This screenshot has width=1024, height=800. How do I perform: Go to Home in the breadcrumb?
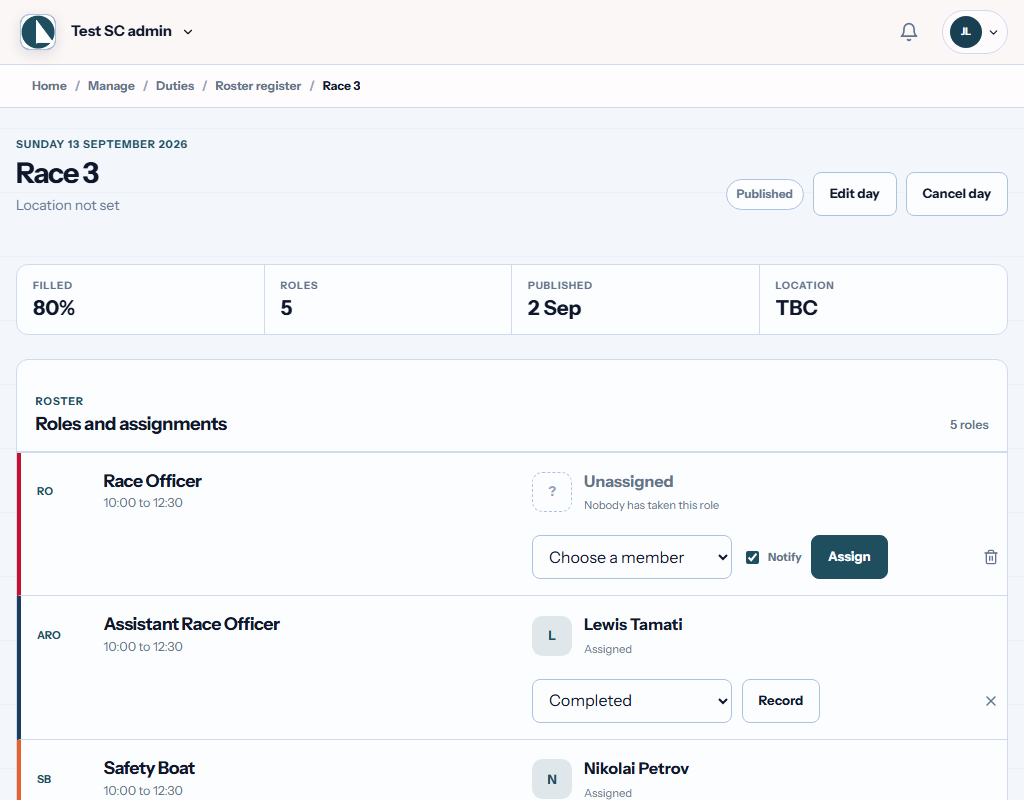coord(49,86)
